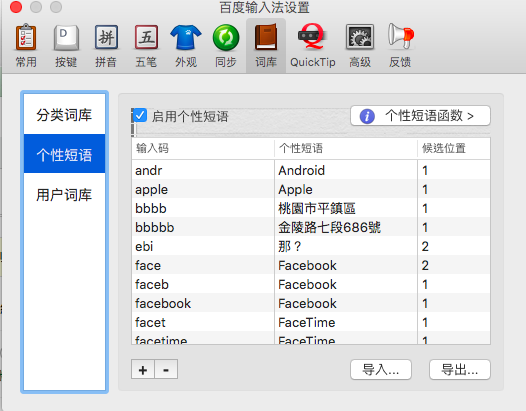Select candidate position 2 in face row
The width and height of the screenshot is (526, 411).
[454, 265]
